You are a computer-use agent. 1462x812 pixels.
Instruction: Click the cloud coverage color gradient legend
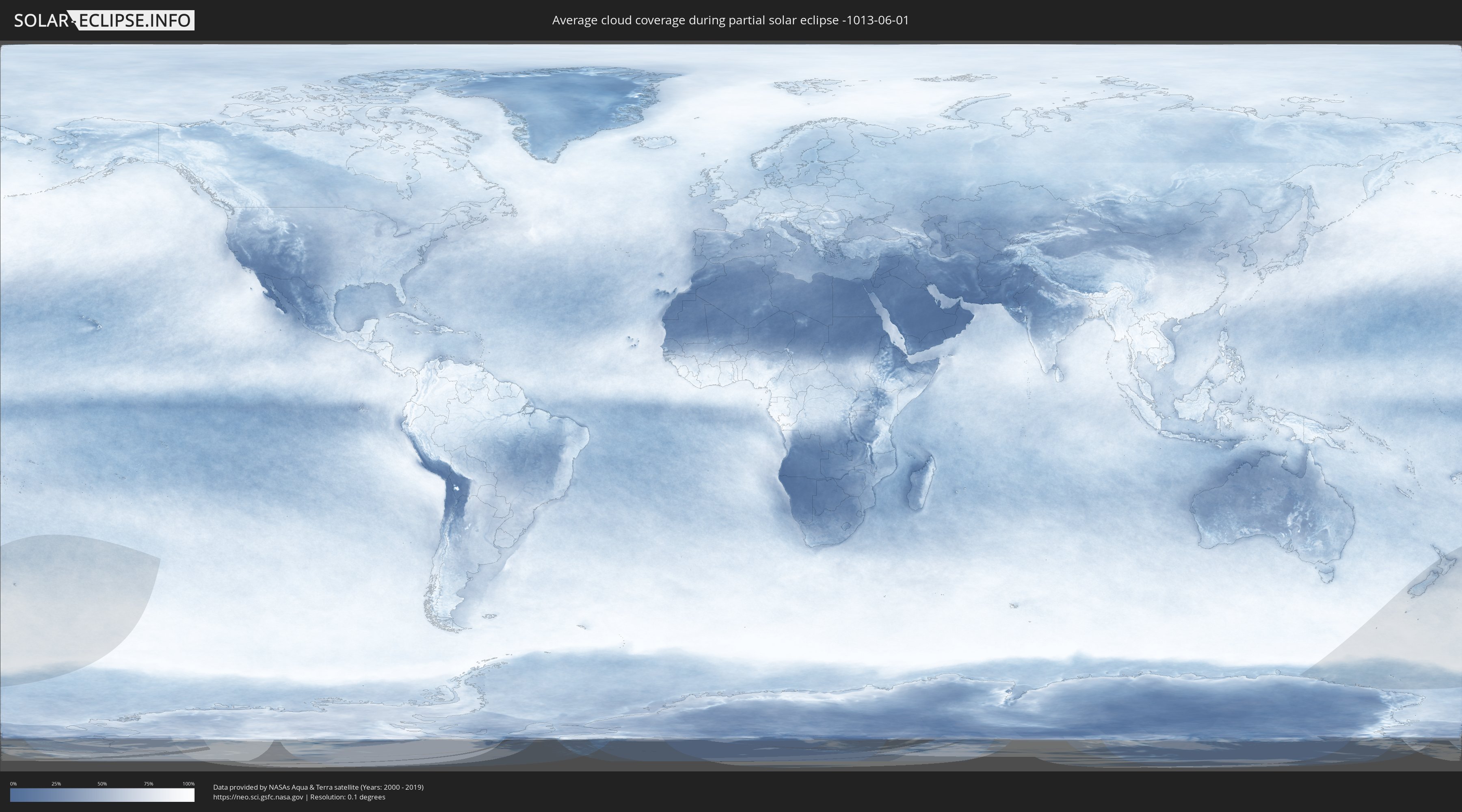[102, 795]
